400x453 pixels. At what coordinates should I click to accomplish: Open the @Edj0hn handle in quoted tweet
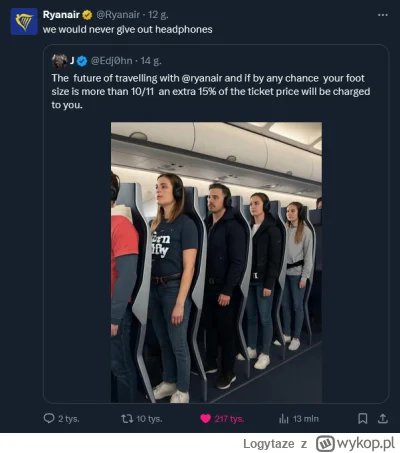[112, 61]
